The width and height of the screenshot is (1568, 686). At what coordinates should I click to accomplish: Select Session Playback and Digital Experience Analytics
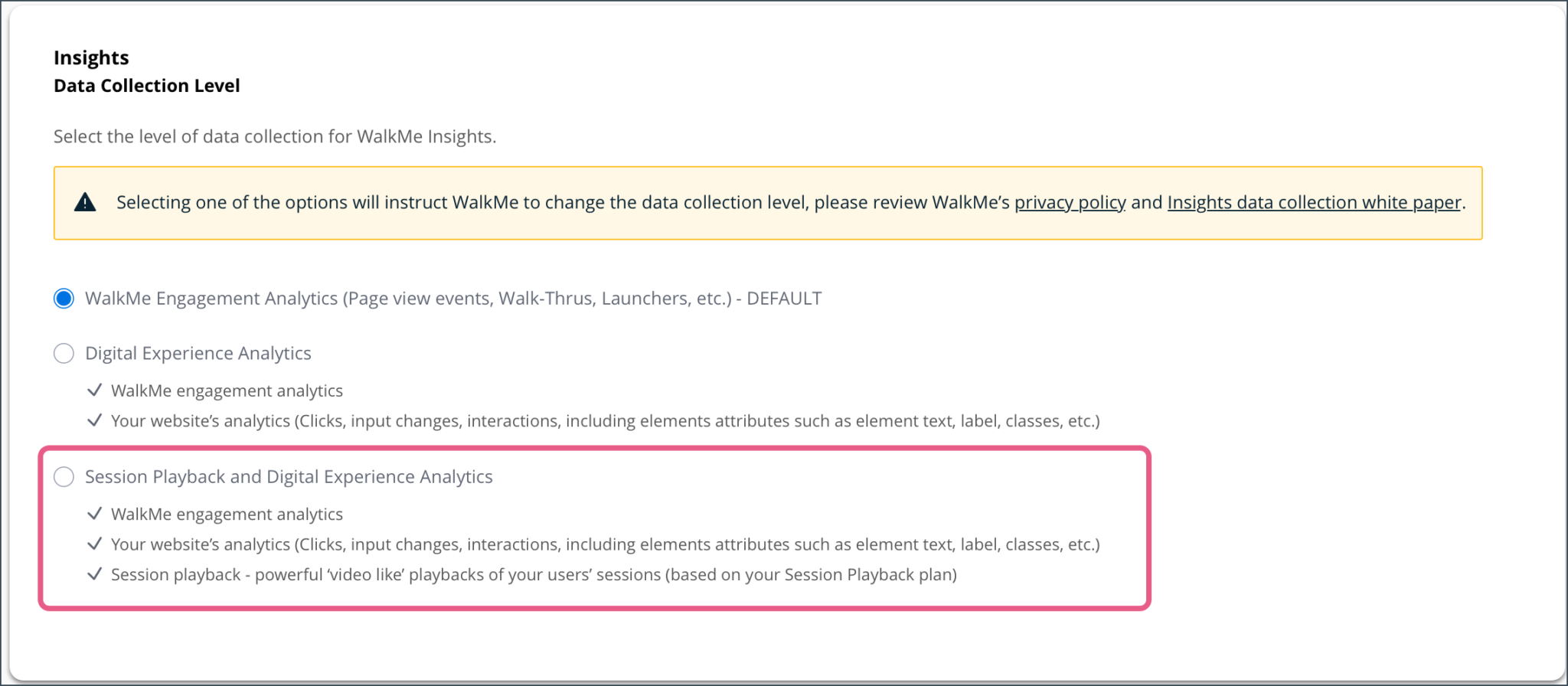tap(64, 476)
